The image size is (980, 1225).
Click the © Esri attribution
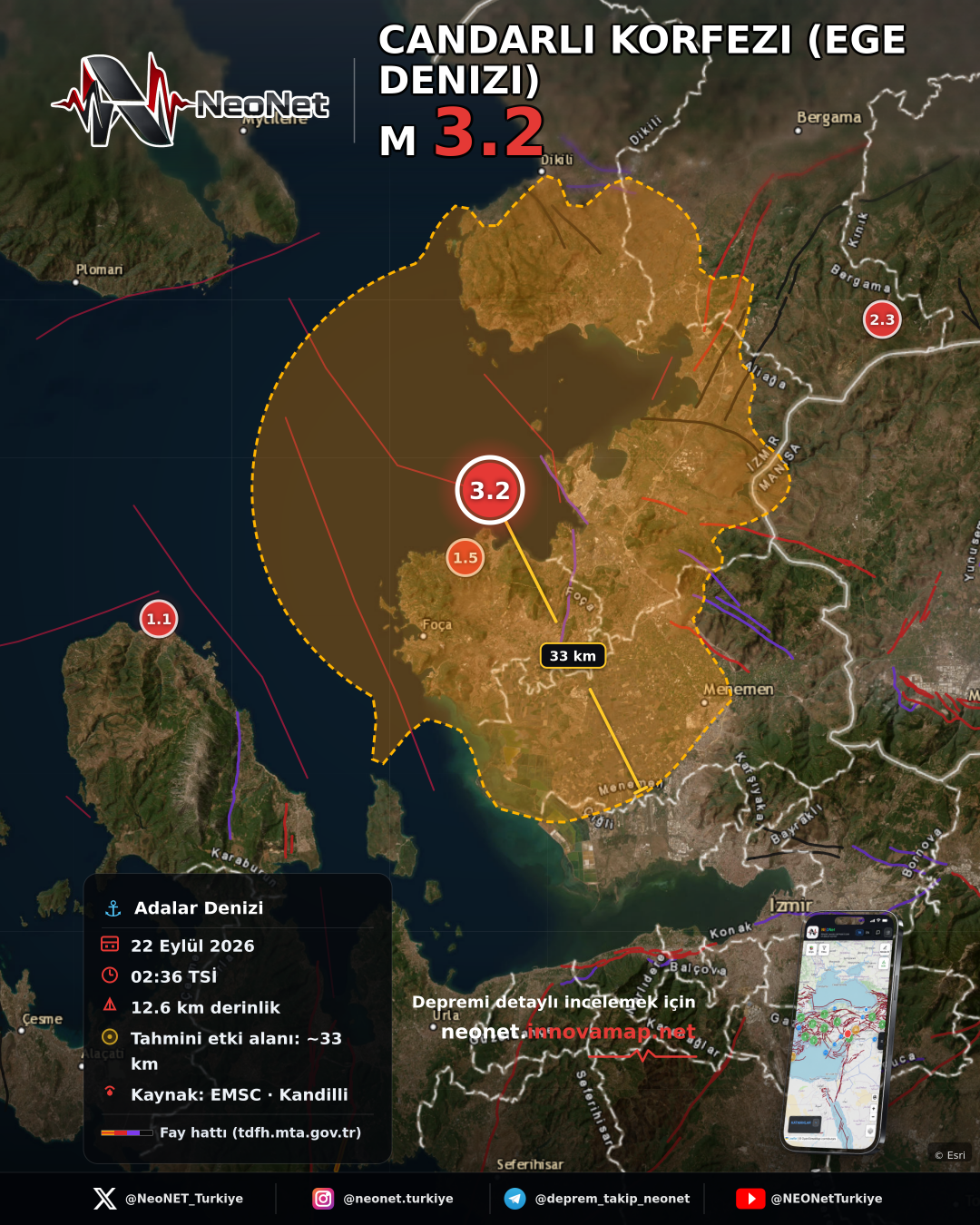(x=950, y=1155)
